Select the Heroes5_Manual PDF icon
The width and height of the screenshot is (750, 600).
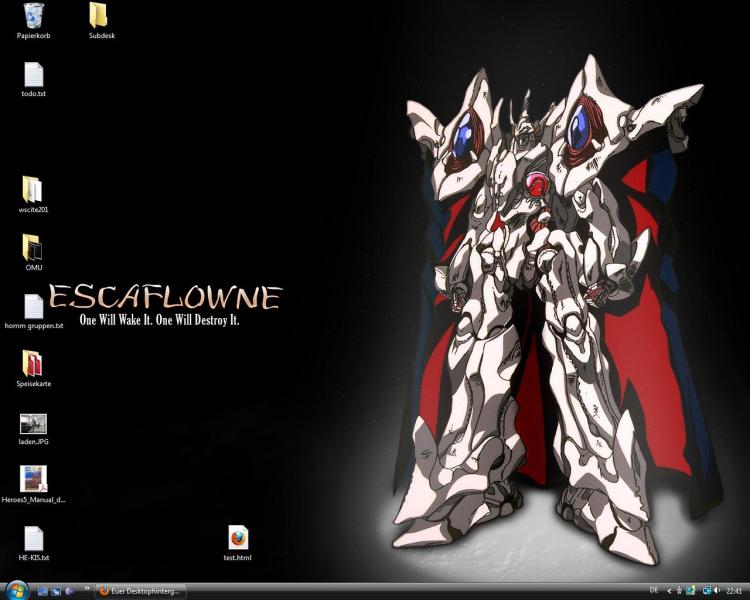(33, 479)
